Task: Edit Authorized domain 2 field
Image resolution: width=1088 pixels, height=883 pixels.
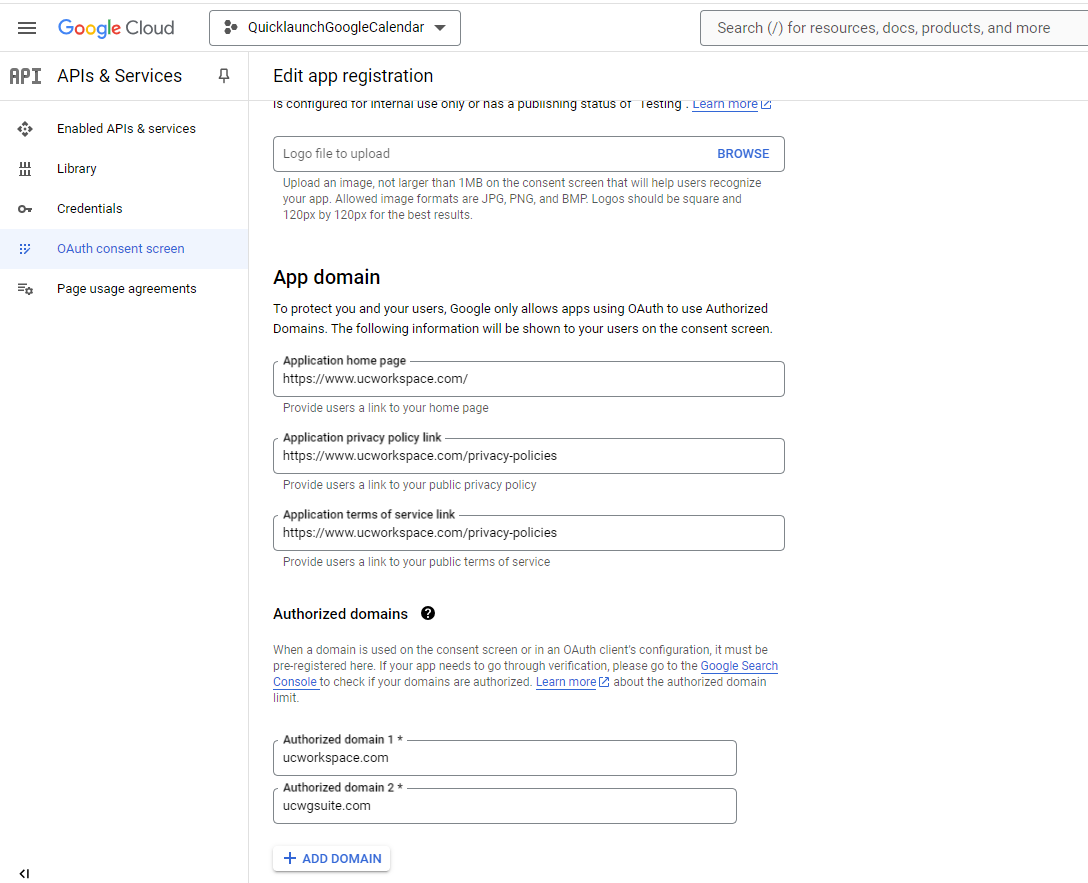Action: [x=504, y=806]
